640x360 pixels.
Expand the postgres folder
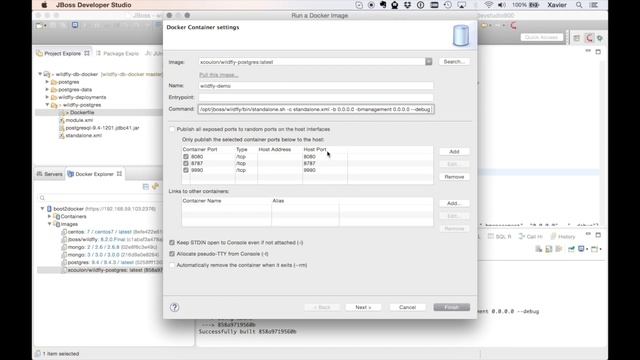(x=47, y=82)
